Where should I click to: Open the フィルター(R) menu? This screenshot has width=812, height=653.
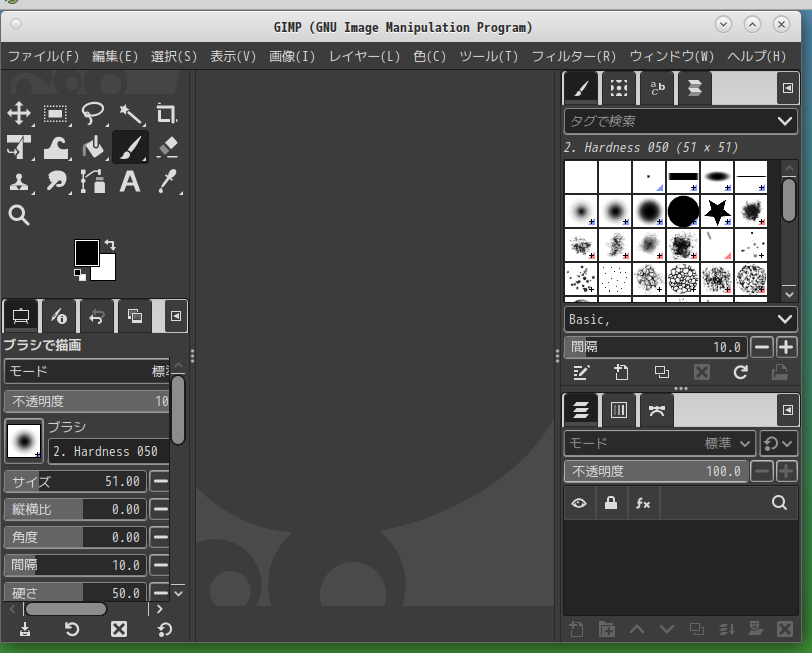coord(573,56)
